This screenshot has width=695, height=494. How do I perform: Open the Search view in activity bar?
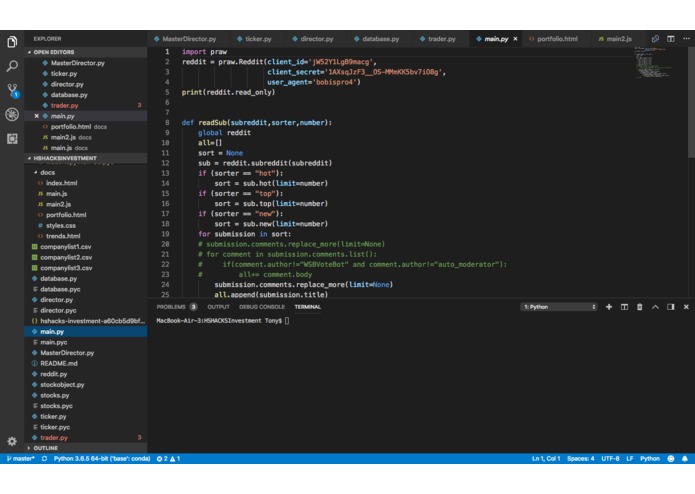[x=12, y=66]
